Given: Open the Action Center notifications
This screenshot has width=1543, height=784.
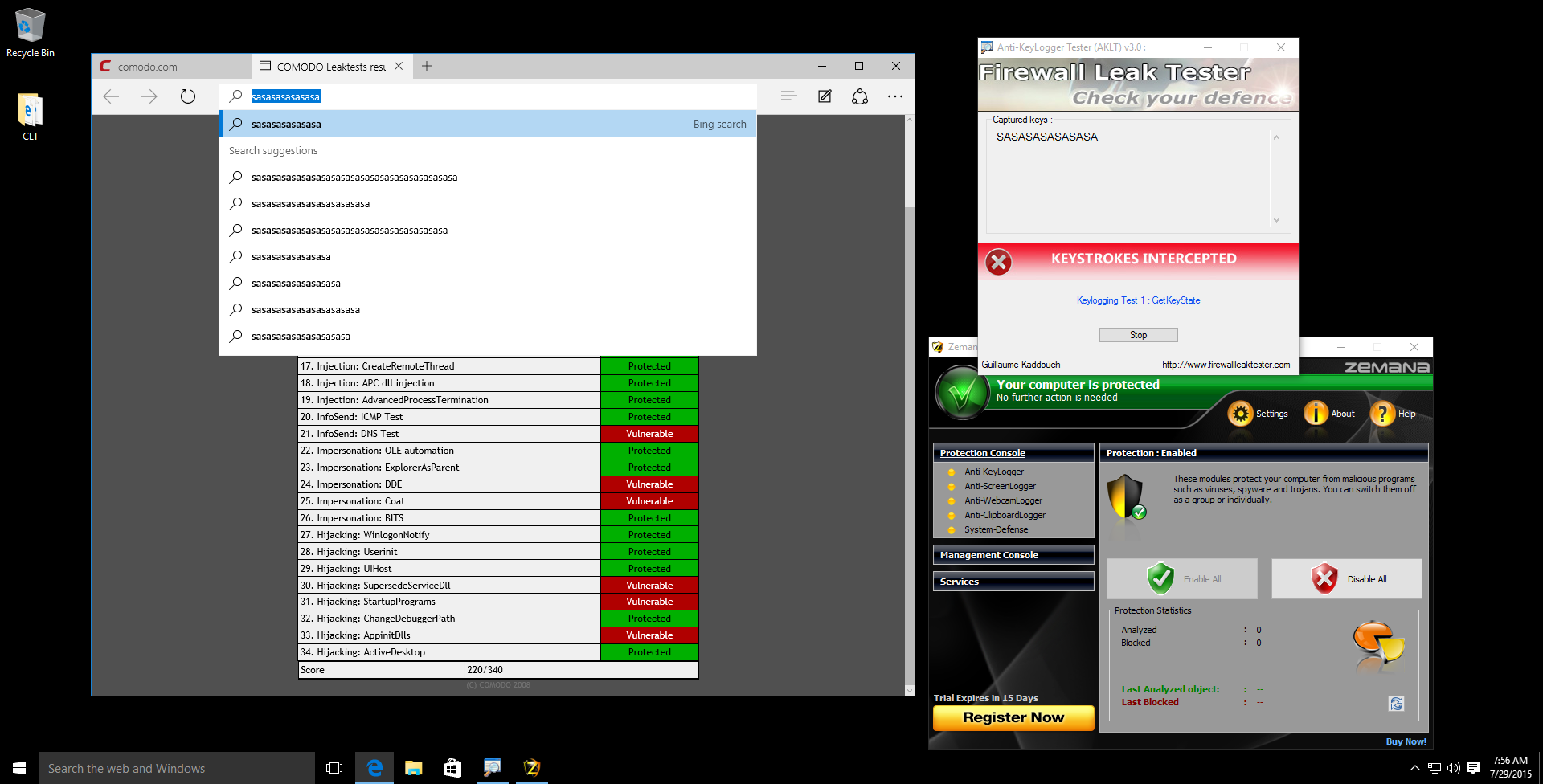Looking at the screenshot, I should pyautogui.click(x=1473, y=768).
